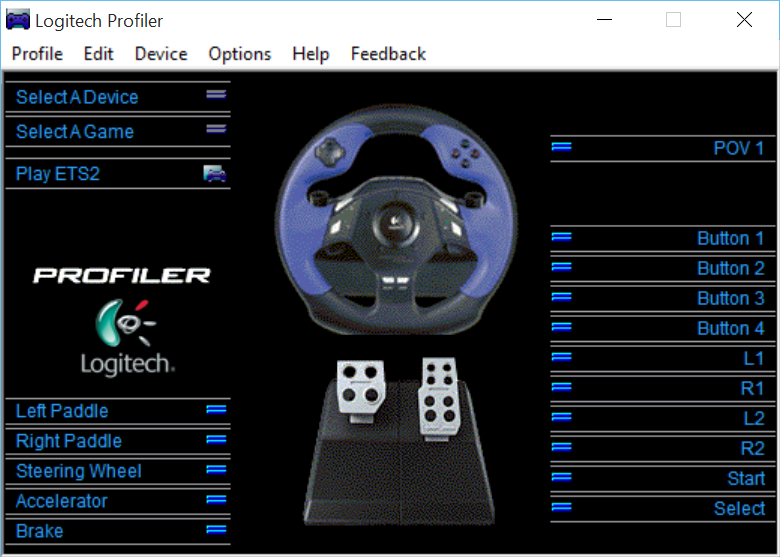780x557 pixels.
Task: Click the blue bars icon beside L1
Action: click(562, 357)
